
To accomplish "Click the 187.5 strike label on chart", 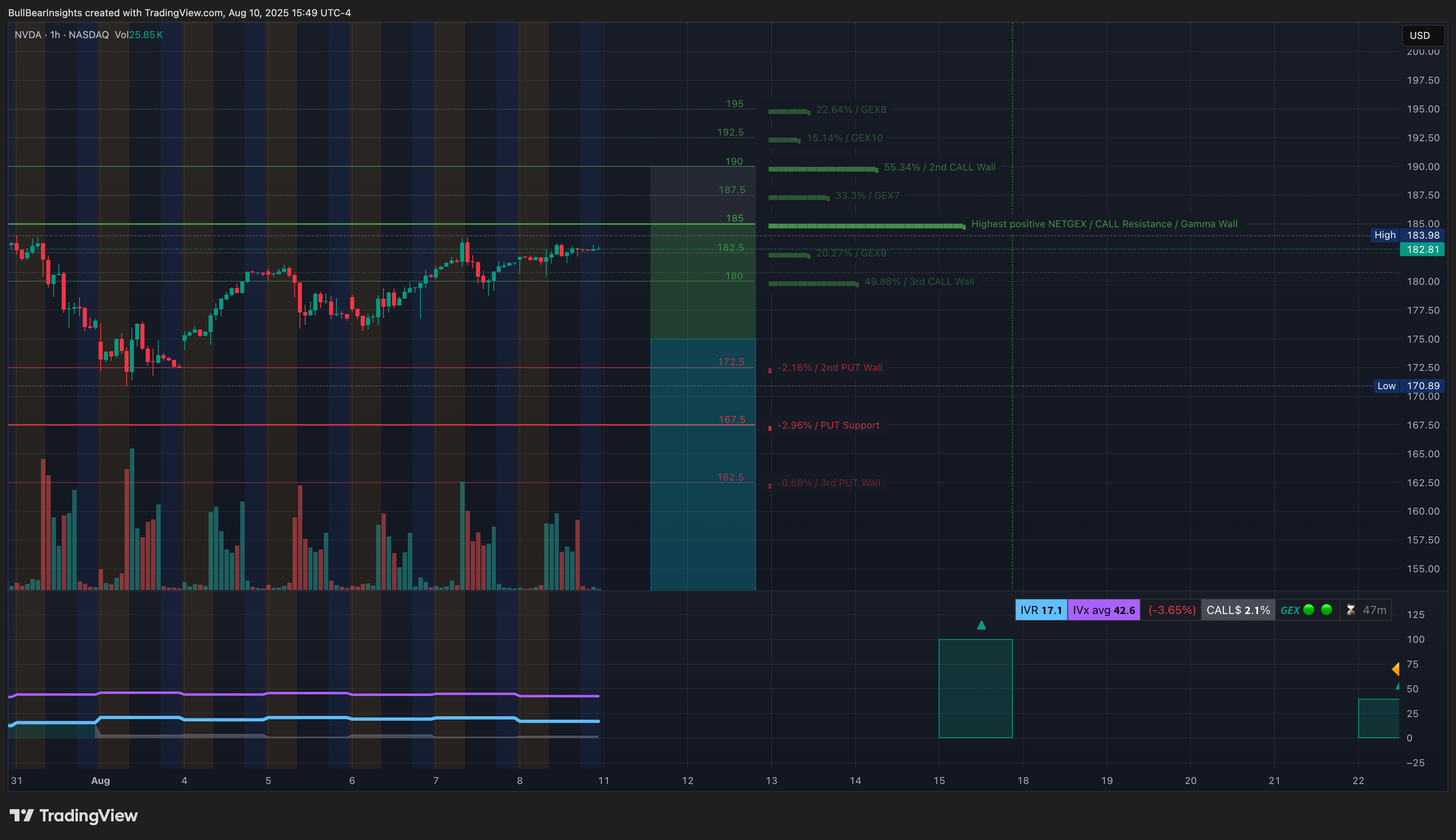I will click(x=732, y=190).
